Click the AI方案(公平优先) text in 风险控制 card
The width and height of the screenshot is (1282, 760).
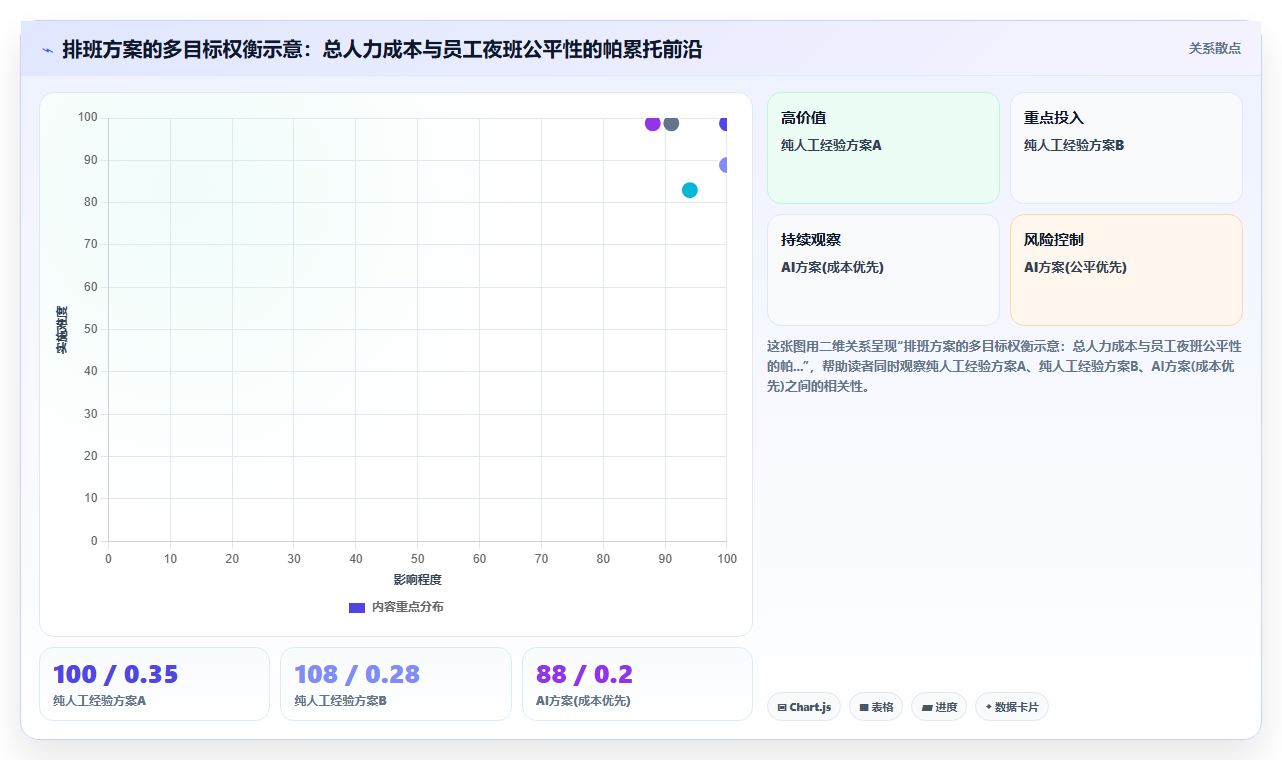click(x=1075, y=267)
